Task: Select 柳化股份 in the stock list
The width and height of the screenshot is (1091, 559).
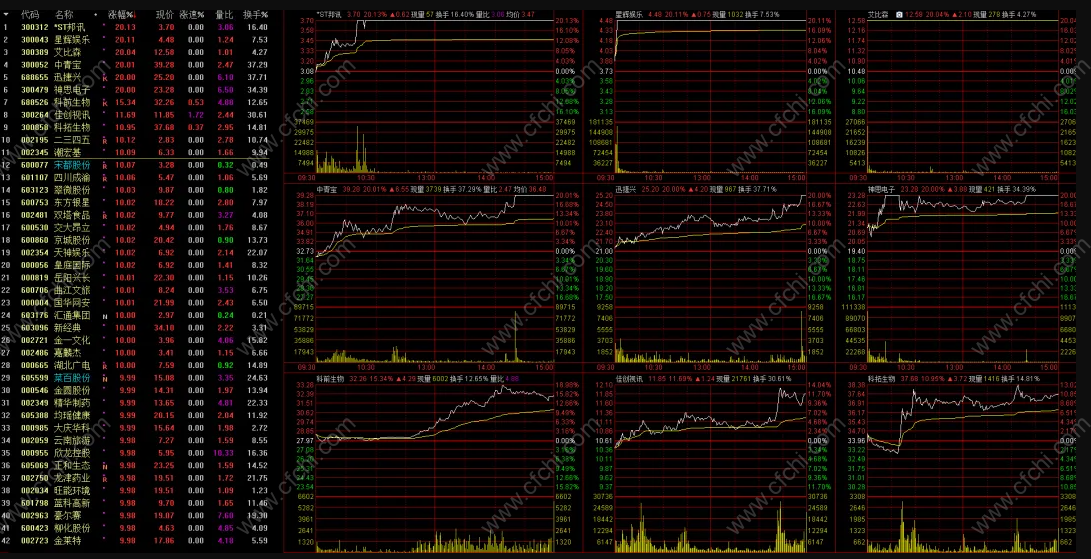Action: point(72,528)
